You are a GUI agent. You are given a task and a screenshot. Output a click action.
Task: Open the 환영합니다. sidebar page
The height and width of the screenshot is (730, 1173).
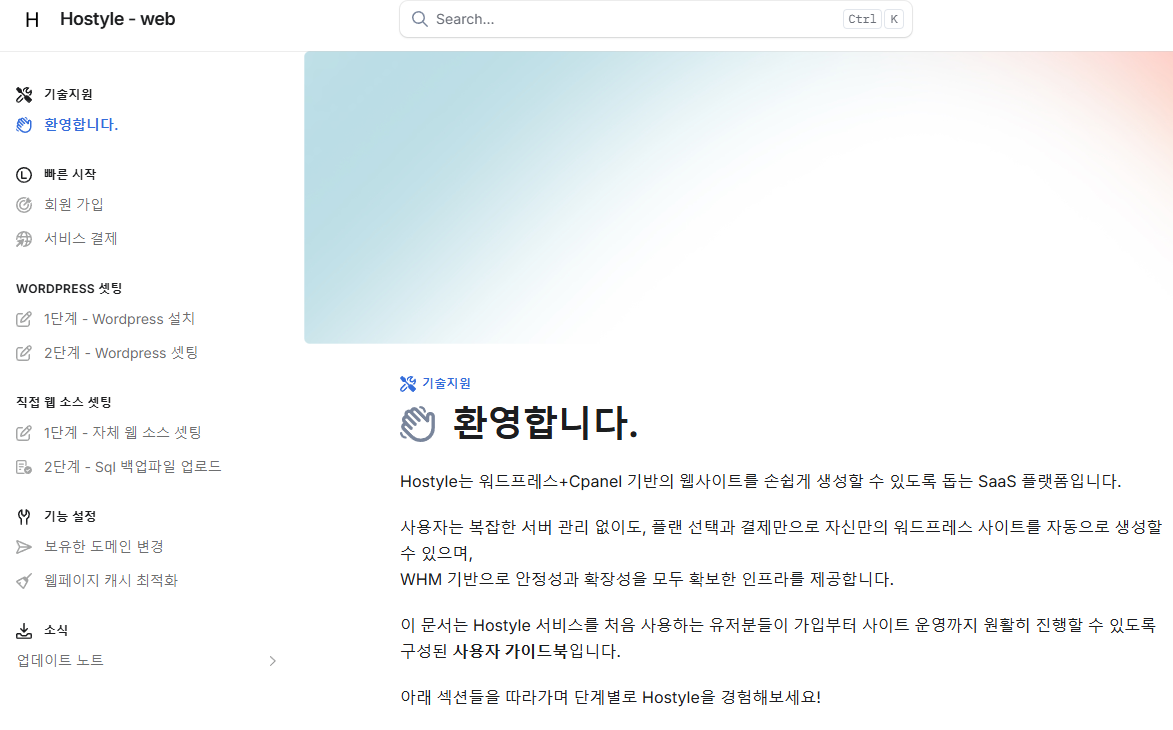pyautogui.click(x=81, y=125)
